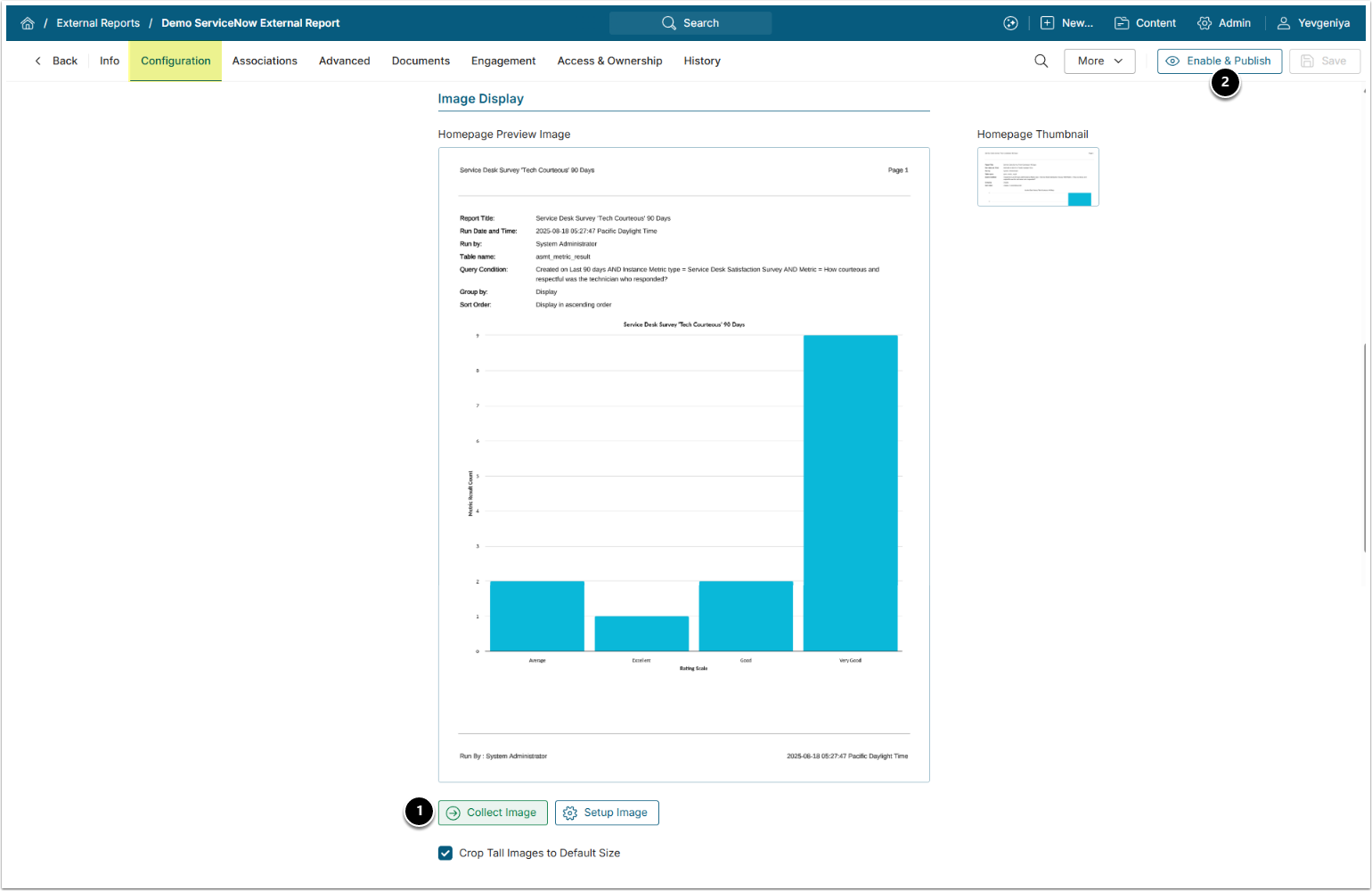The height and width of the screenshot is (891, 1372).
Task: Uncheck Crop Tall Images to Default Size
Action: (445, 853)
